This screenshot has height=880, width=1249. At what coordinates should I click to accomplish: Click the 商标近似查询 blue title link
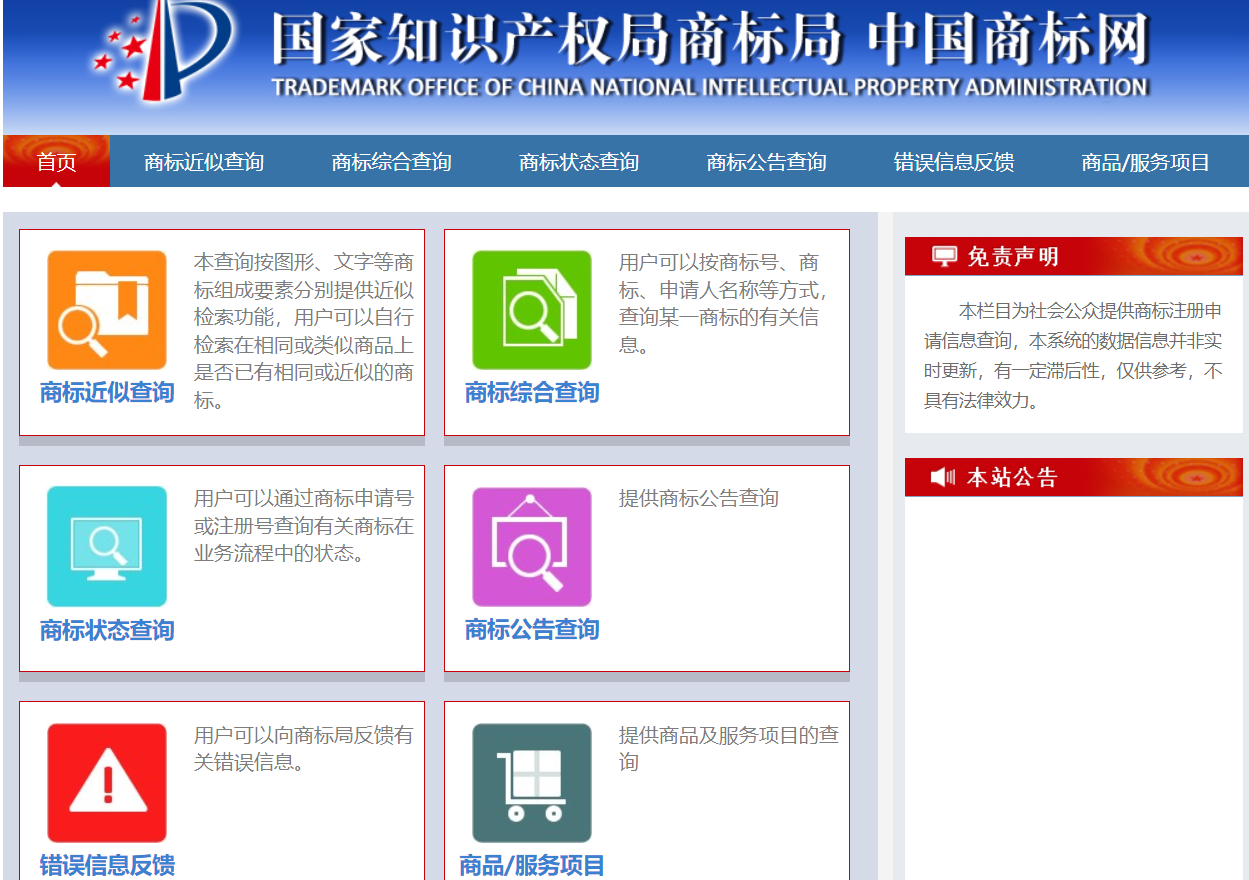107,393
